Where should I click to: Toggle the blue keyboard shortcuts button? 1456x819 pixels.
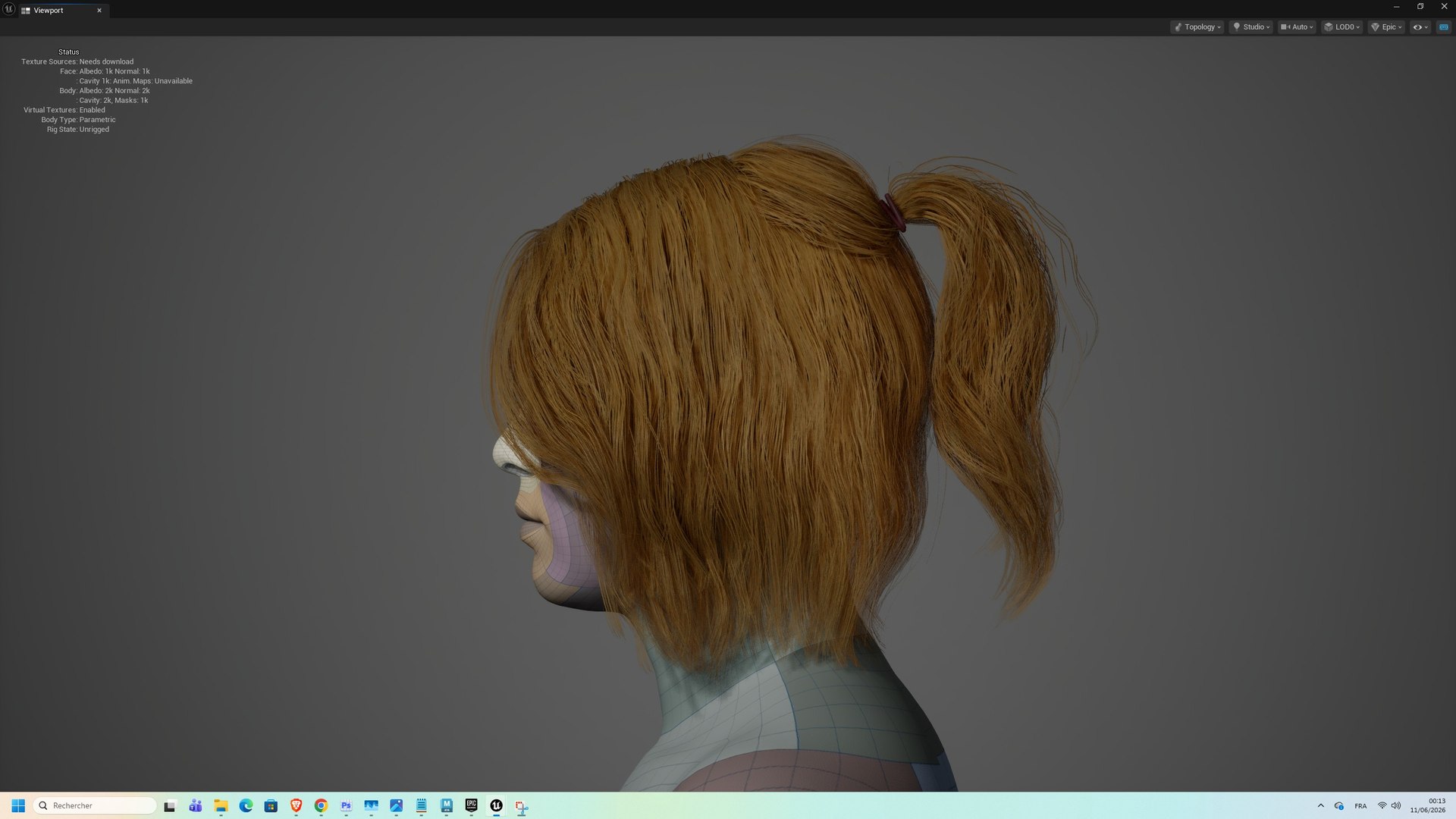1443,27
